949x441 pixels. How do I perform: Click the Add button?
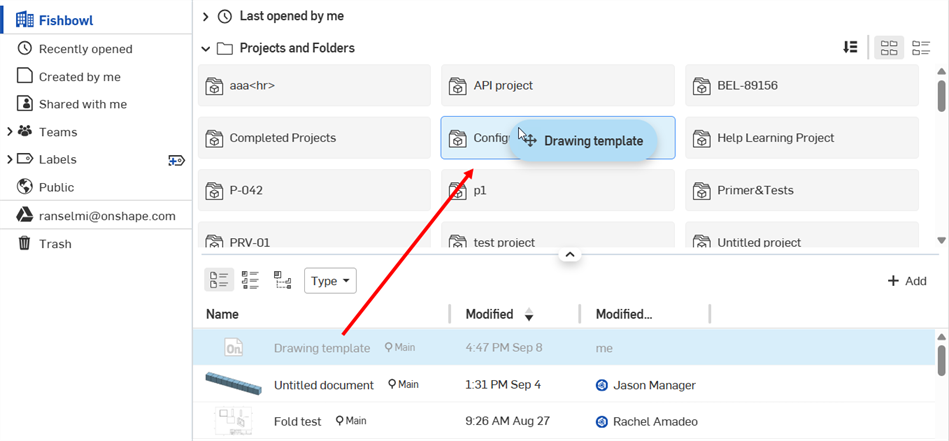(907, 281)
